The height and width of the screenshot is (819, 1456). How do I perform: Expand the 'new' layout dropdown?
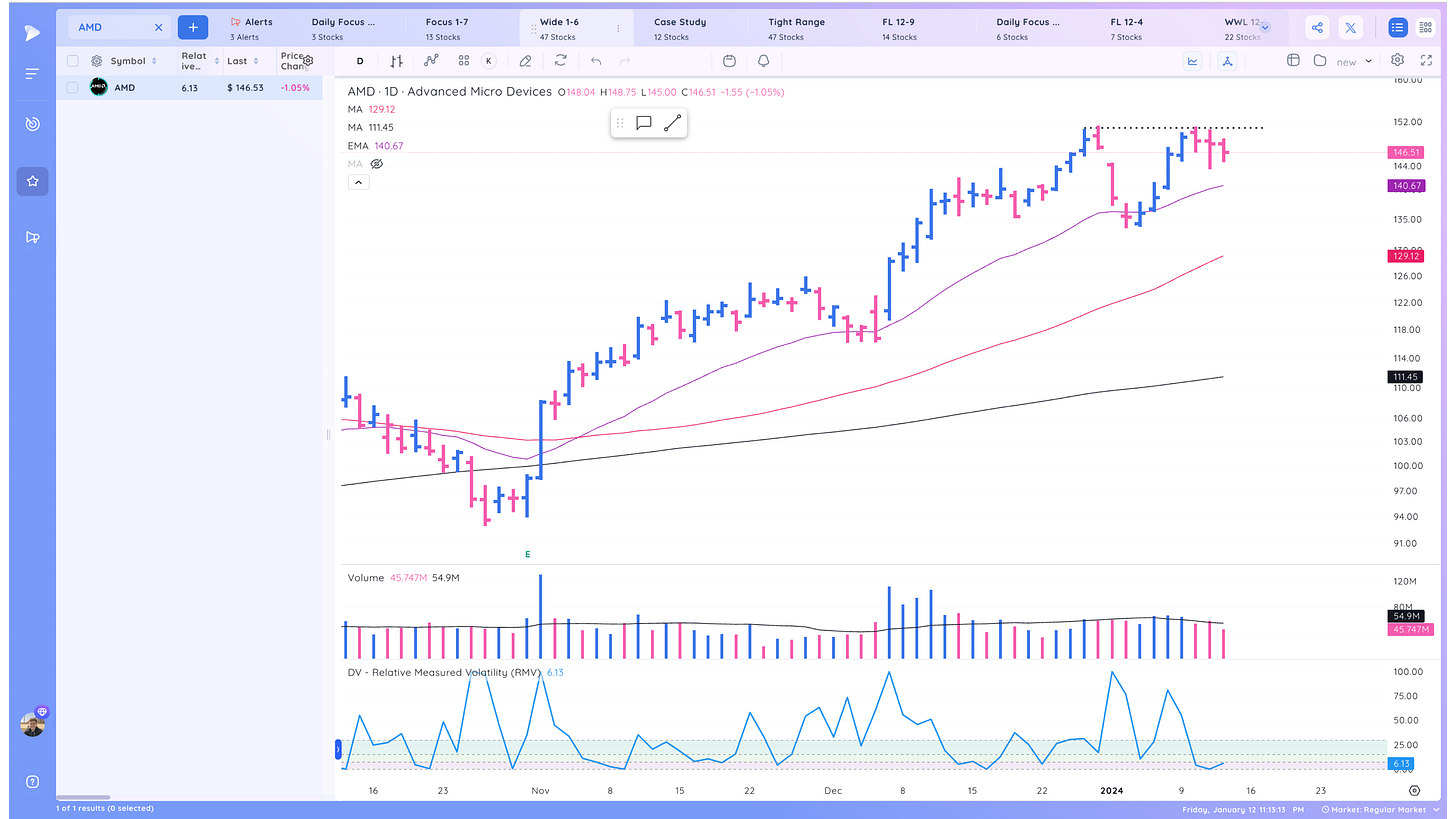1353,62
